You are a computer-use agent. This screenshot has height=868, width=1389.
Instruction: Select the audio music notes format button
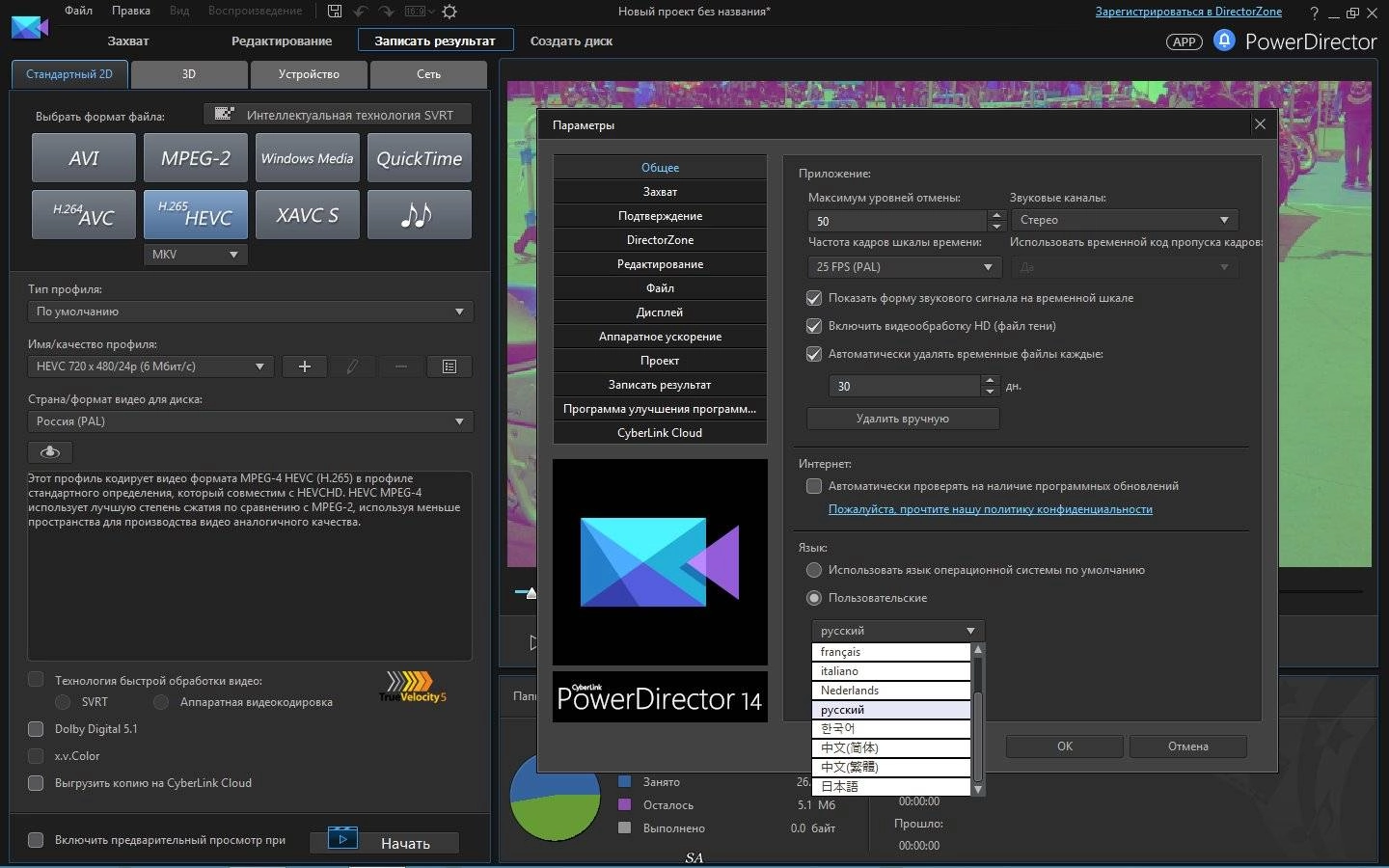click(x=420, y=214)
